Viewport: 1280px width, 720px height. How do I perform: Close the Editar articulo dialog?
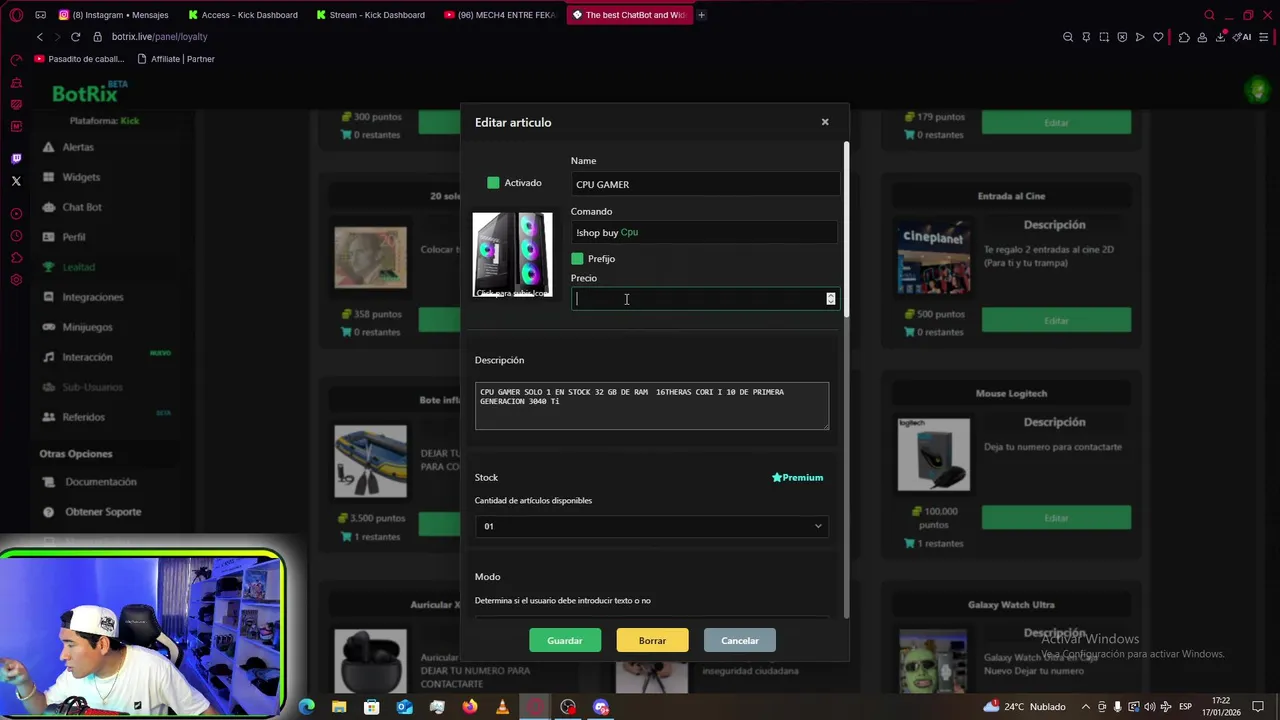tap(825, 122)
